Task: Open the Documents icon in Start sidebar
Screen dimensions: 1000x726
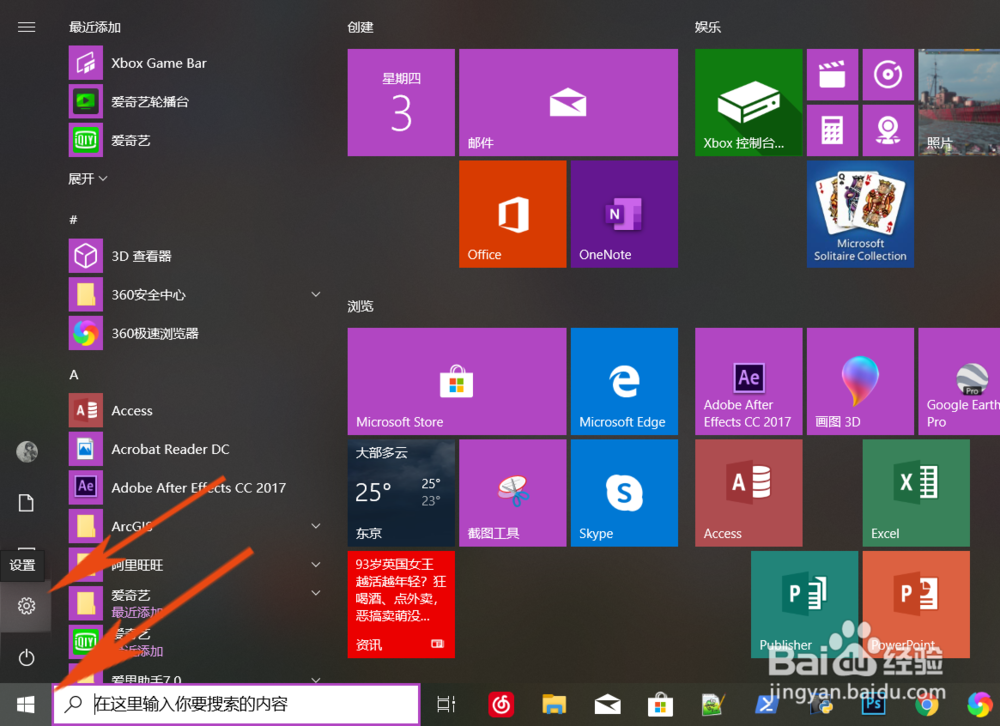Action: tap(26, 503)
